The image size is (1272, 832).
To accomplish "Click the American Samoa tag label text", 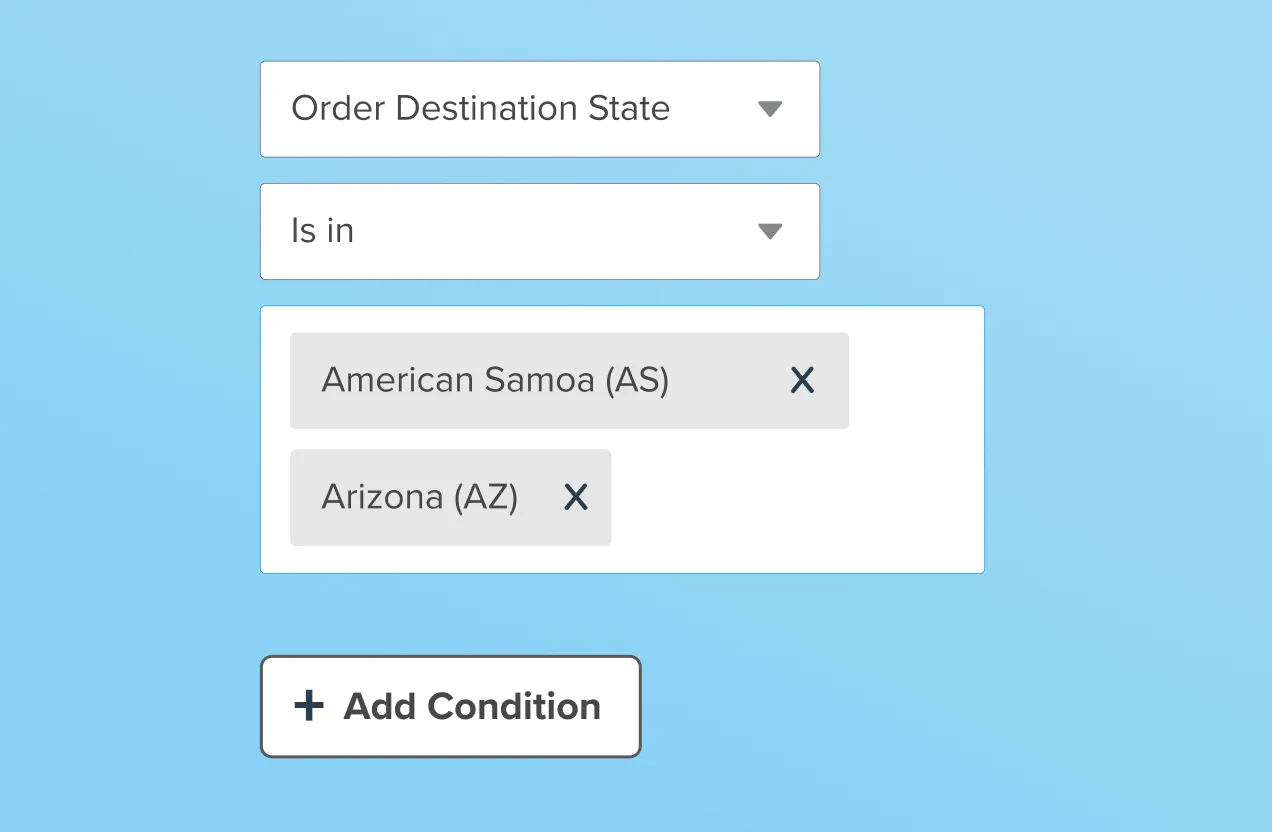I will [495, 380].
